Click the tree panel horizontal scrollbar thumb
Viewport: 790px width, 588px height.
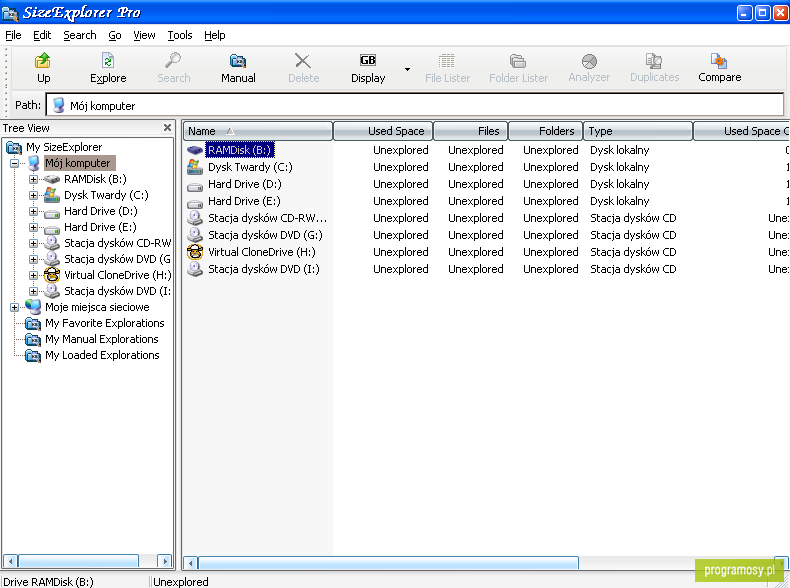point(78,561)
